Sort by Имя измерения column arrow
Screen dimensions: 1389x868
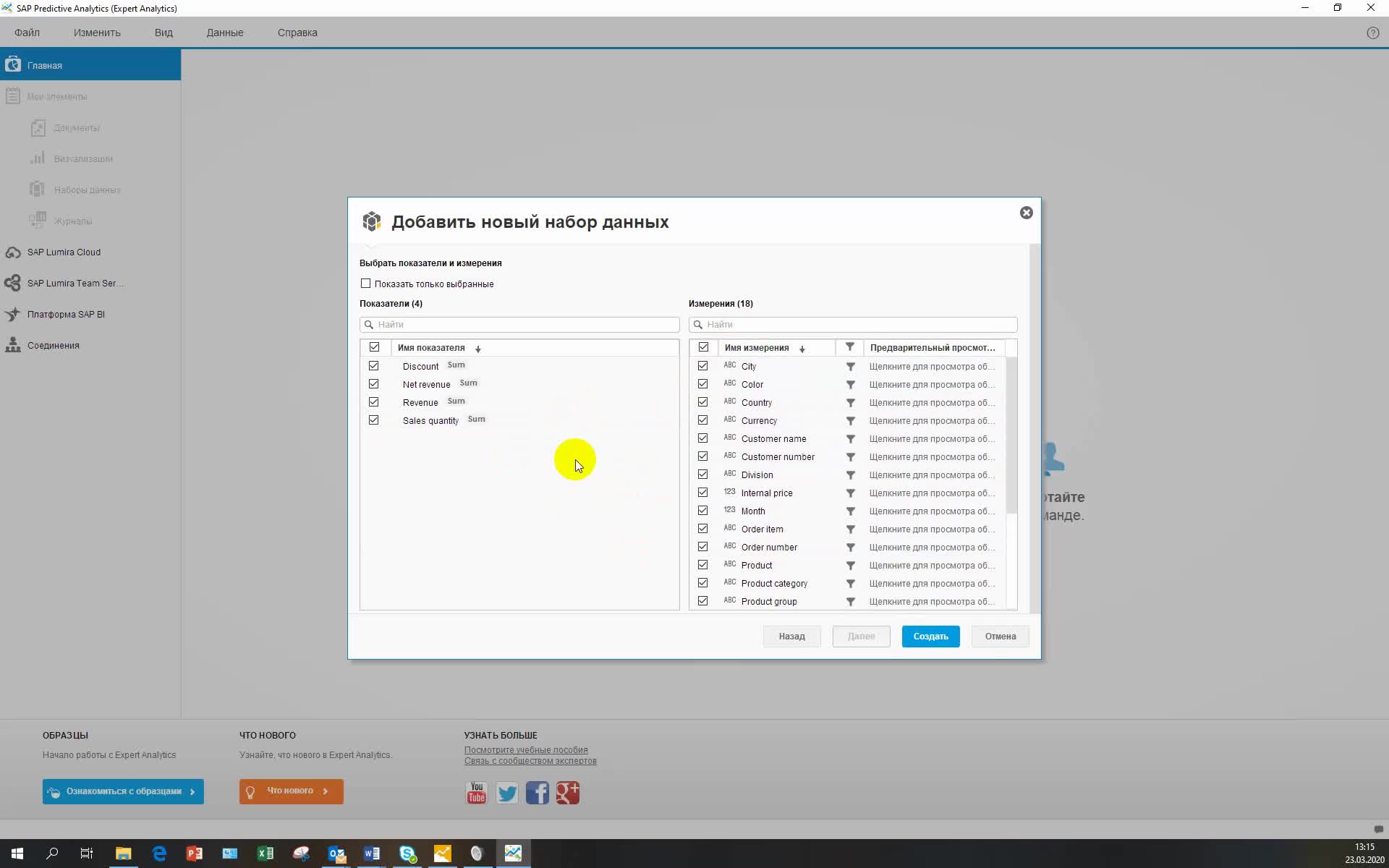[802, 349]
